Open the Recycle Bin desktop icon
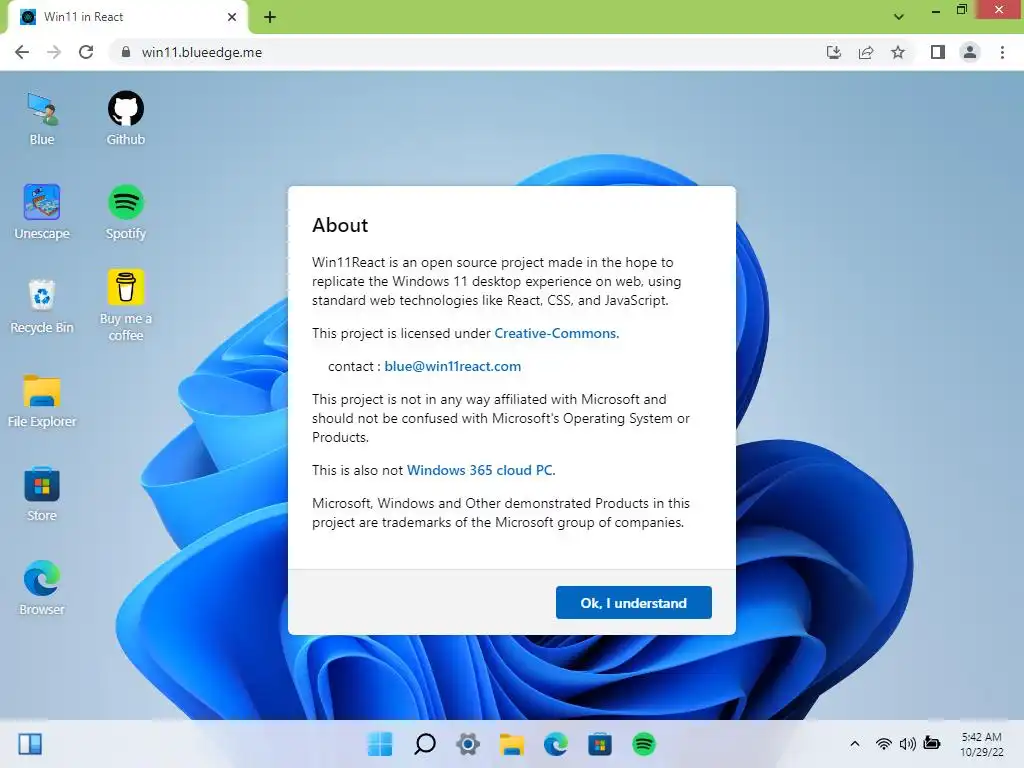Image resolution: width=1024 pixels, height=768 pixels. coord(42,306)
